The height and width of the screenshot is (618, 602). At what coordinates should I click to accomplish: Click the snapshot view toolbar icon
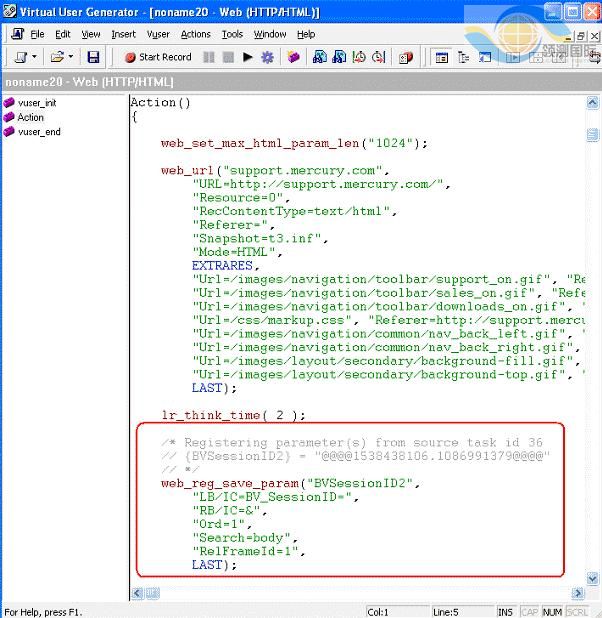pos(485,58)
